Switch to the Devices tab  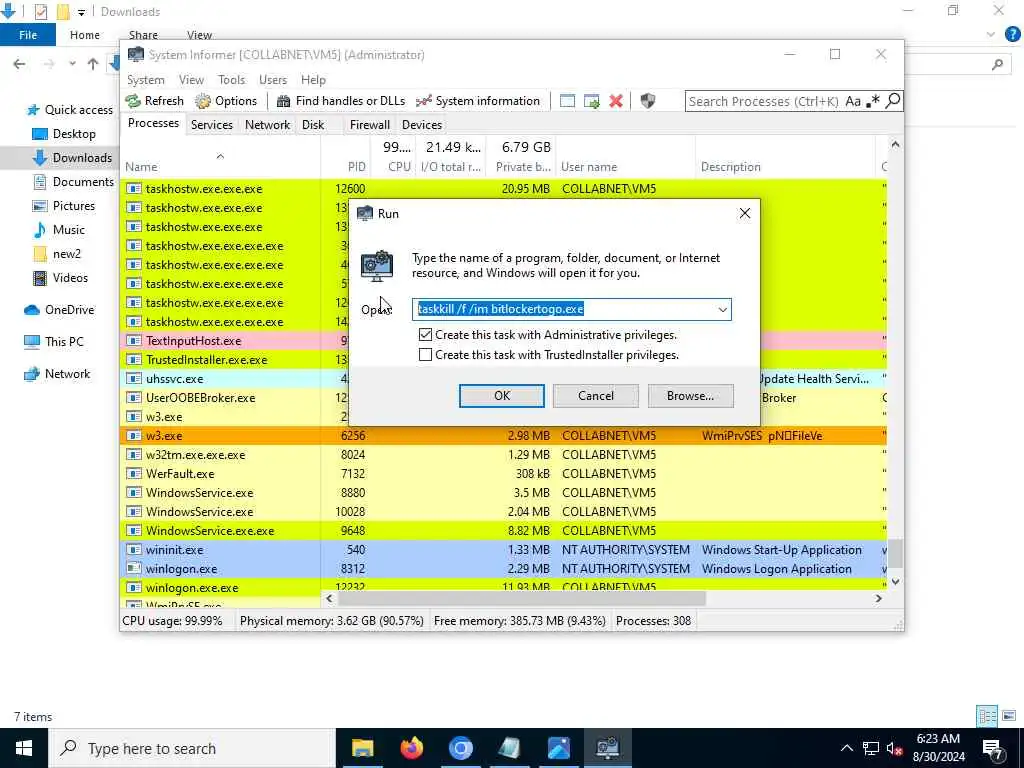422,125
